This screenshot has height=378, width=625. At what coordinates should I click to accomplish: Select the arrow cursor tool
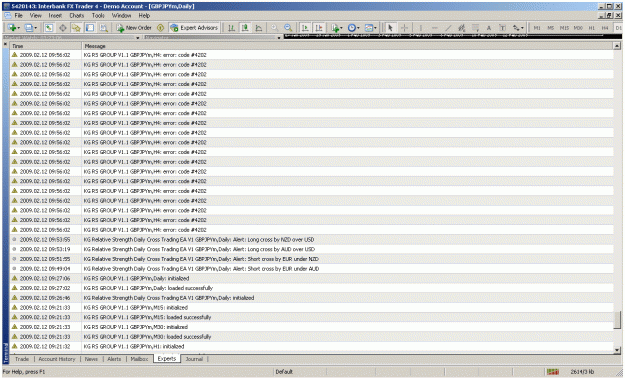390,28
